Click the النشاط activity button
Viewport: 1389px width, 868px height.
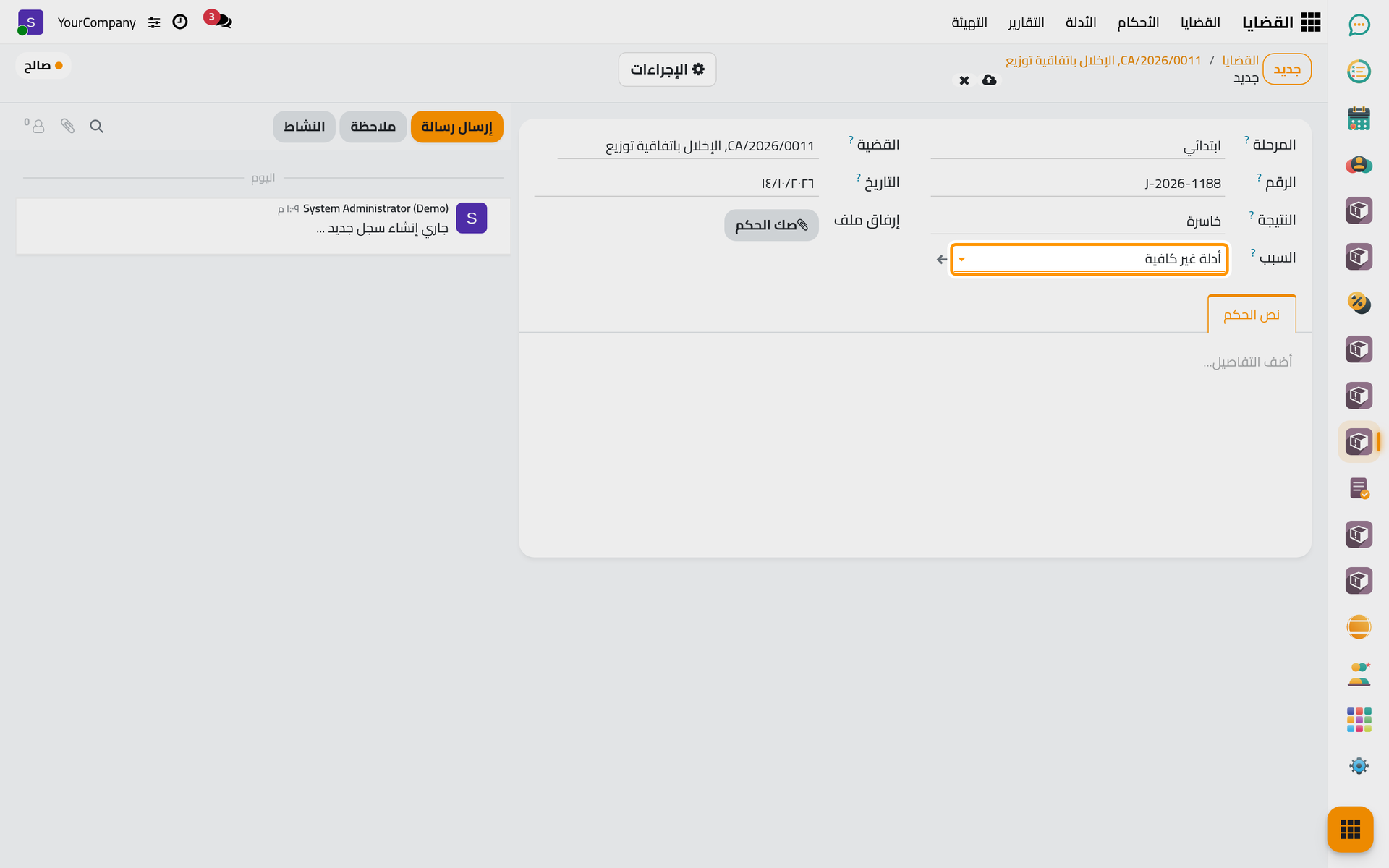coord(304,127)
